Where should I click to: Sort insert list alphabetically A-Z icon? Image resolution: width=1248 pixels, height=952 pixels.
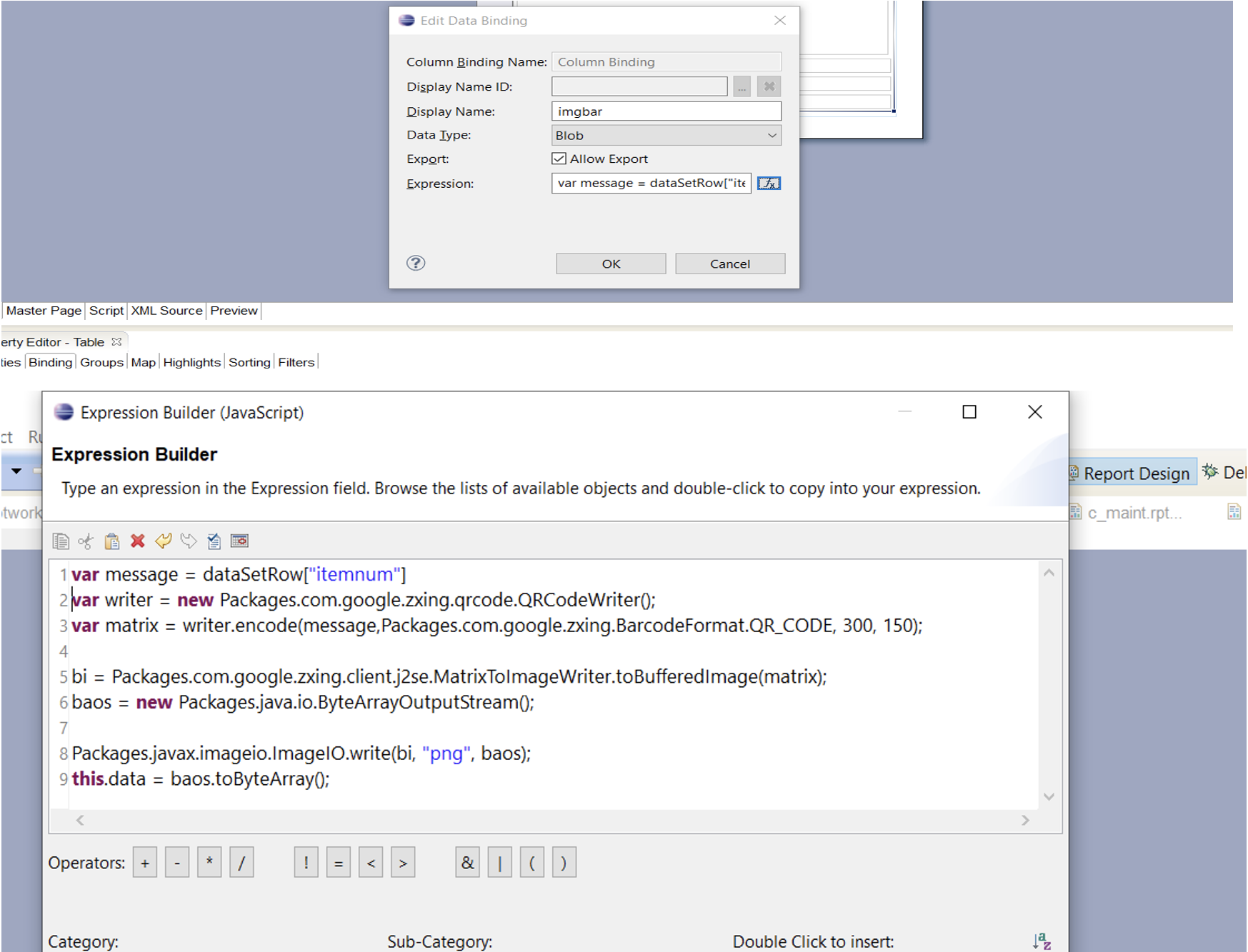coord(1042,941)
